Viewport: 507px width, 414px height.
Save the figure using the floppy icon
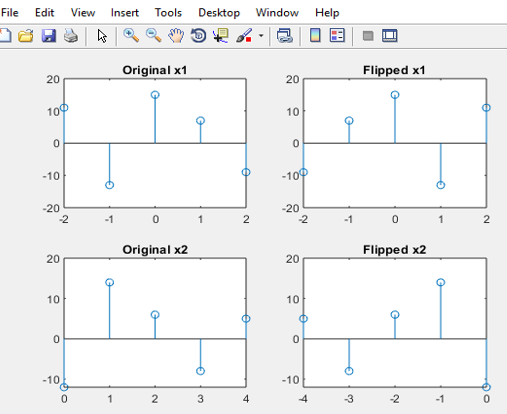pos(49,35)
